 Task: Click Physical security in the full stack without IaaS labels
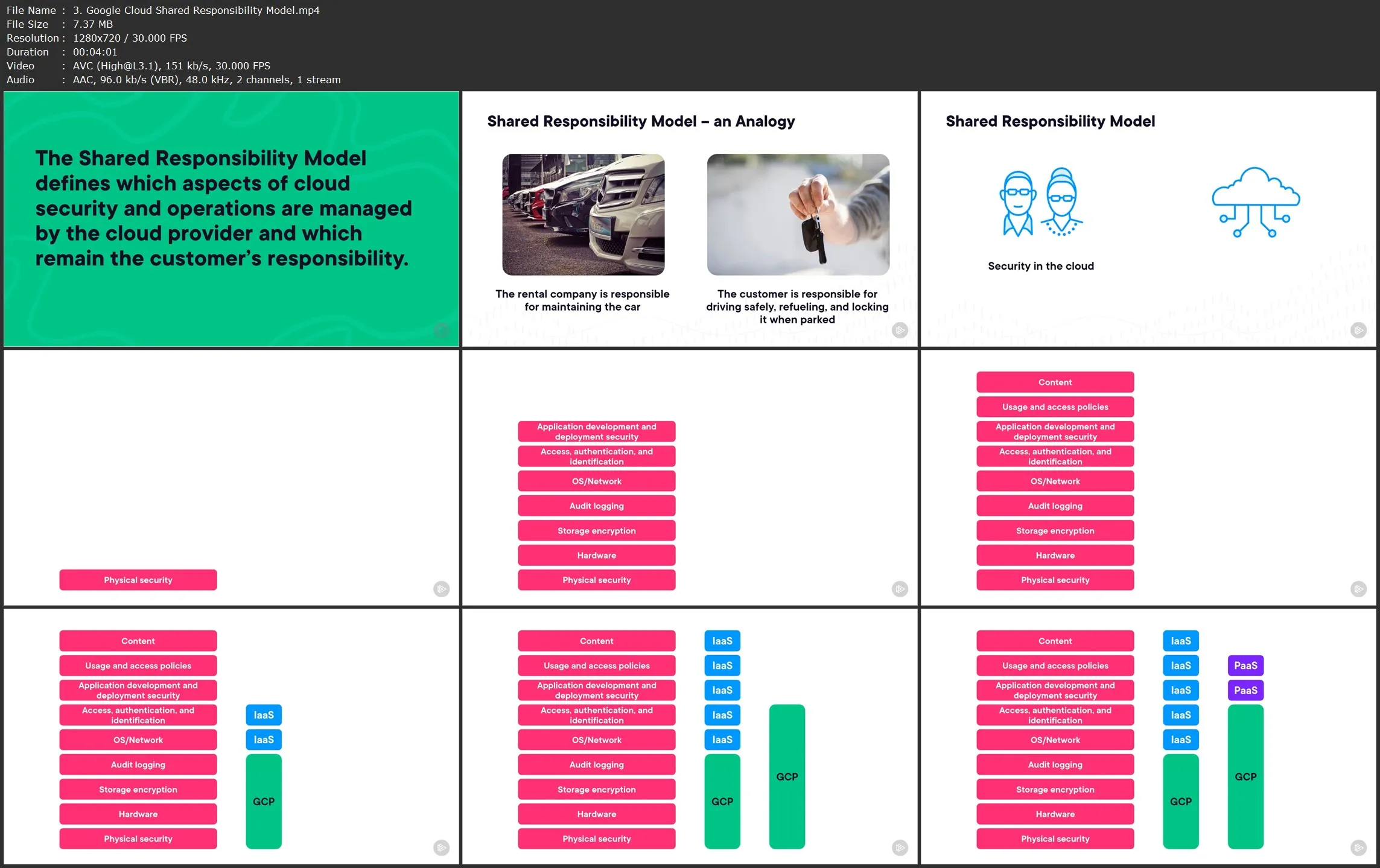pos(1055,580)
